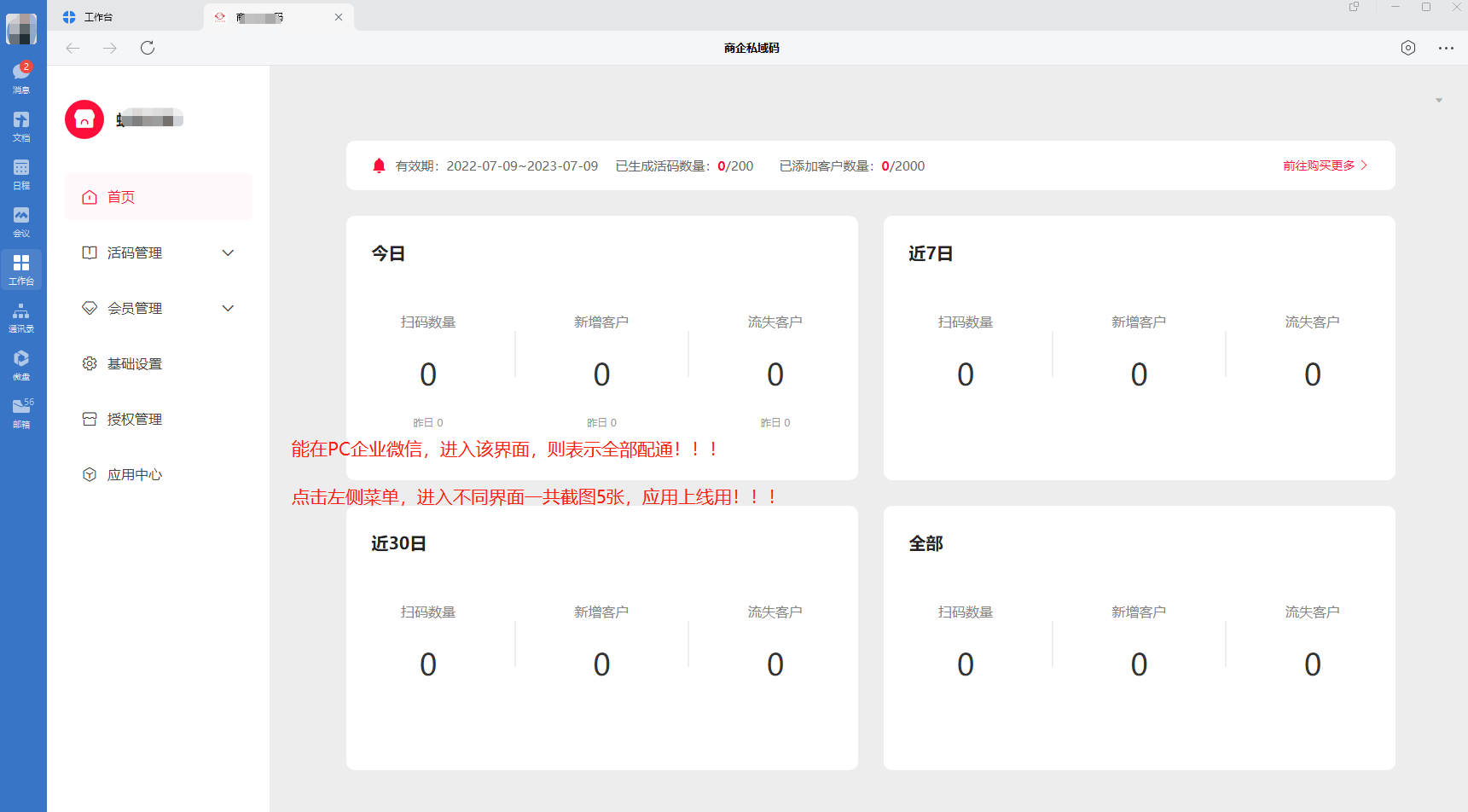Open 授权管理 menu item
This screenshot has height=812, width=1468.
point(134,419)
